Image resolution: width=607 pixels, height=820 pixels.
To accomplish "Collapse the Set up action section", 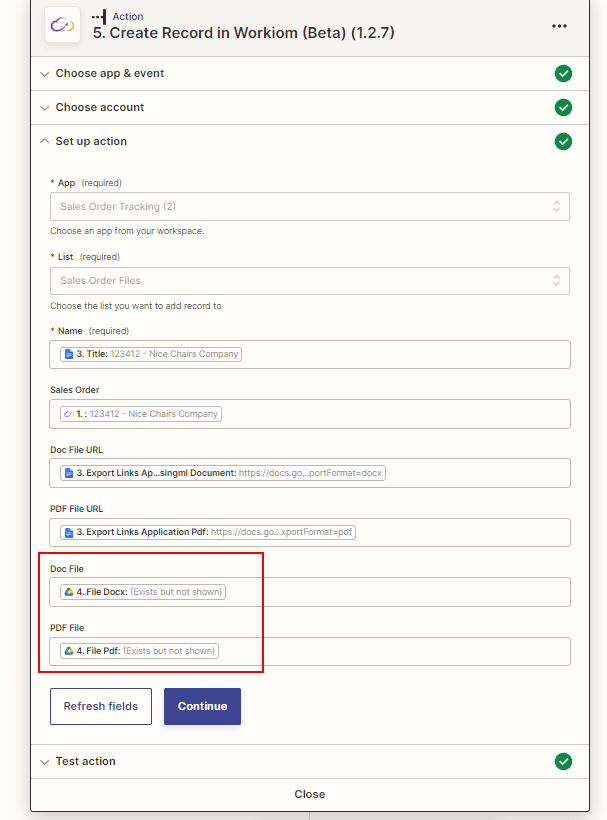I will 310,141.
